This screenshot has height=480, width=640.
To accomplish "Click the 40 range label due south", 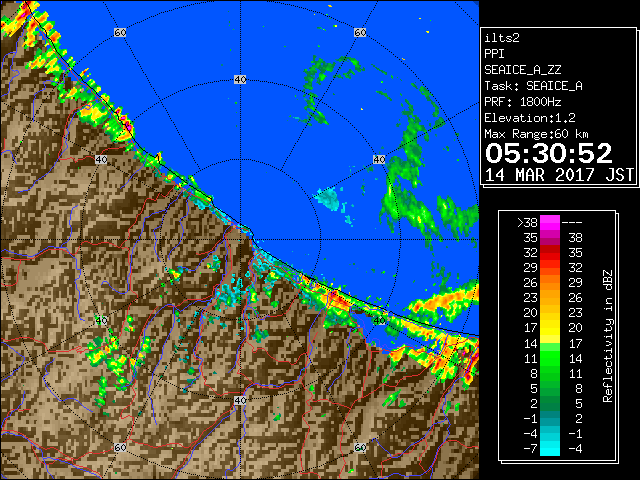I will (x=240, y=400).
